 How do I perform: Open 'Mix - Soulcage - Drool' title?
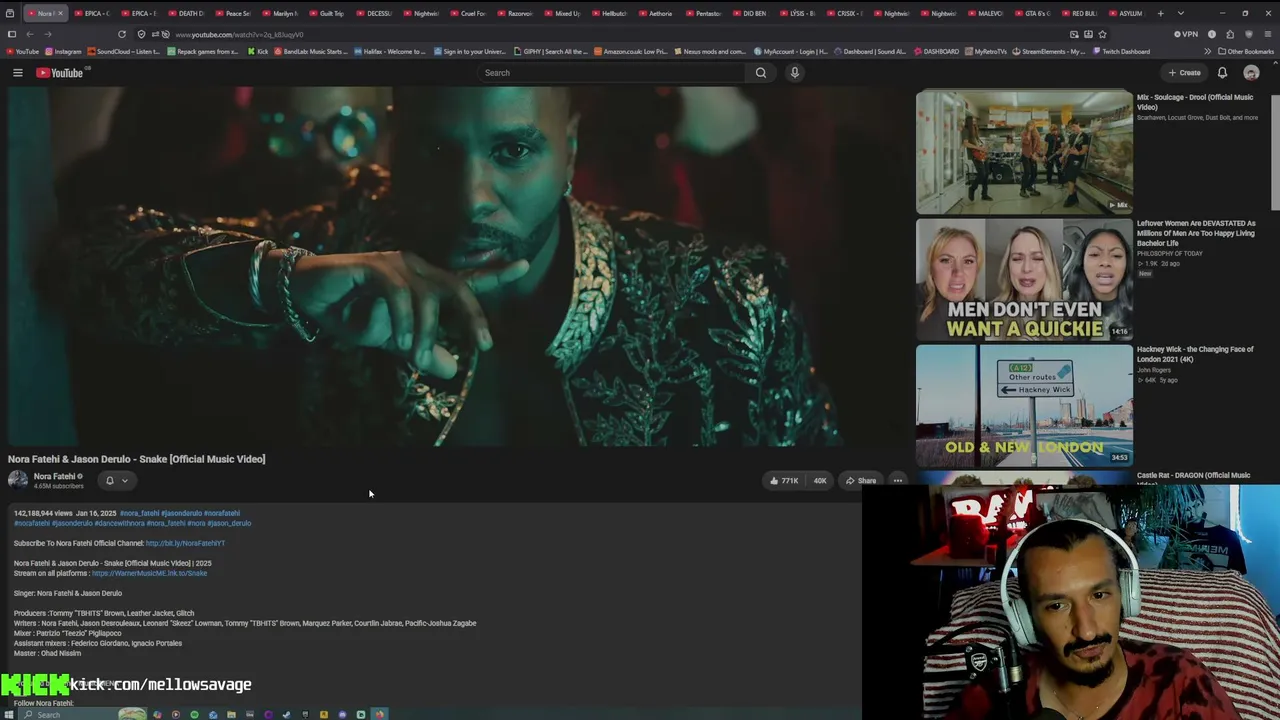click(1195, 102)
